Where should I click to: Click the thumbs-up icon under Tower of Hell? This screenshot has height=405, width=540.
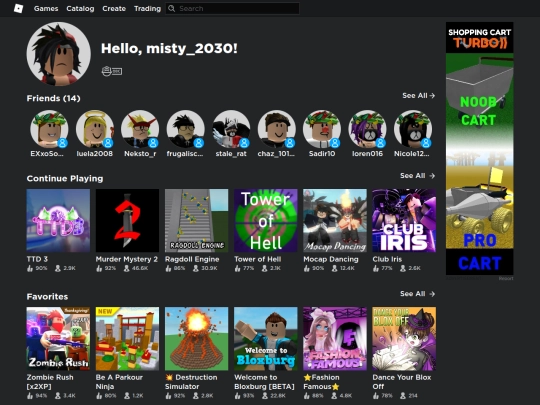(x=238, y=268)
